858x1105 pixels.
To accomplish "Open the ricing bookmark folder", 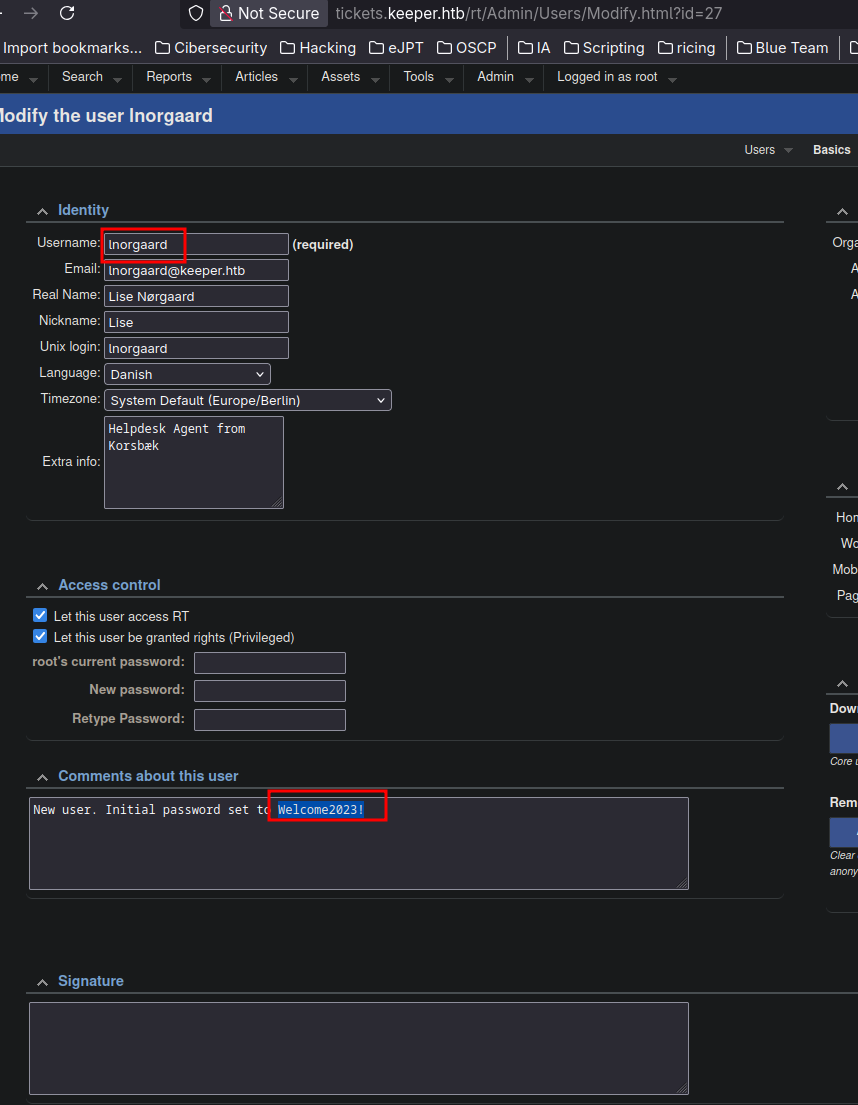I will [687, 48].
